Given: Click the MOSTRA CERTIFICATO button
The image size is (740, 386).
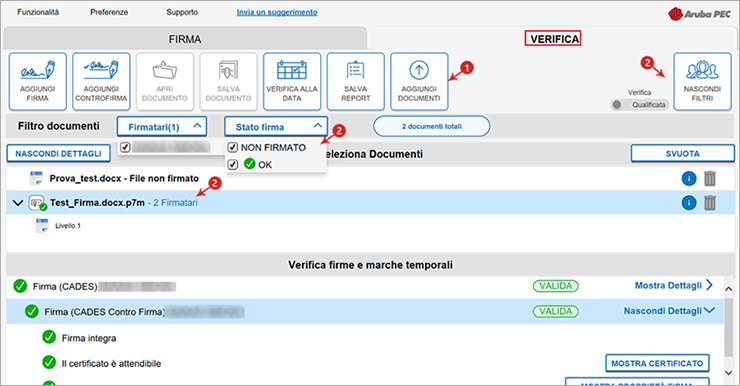Looking at the screenshot, I should 657,363.
